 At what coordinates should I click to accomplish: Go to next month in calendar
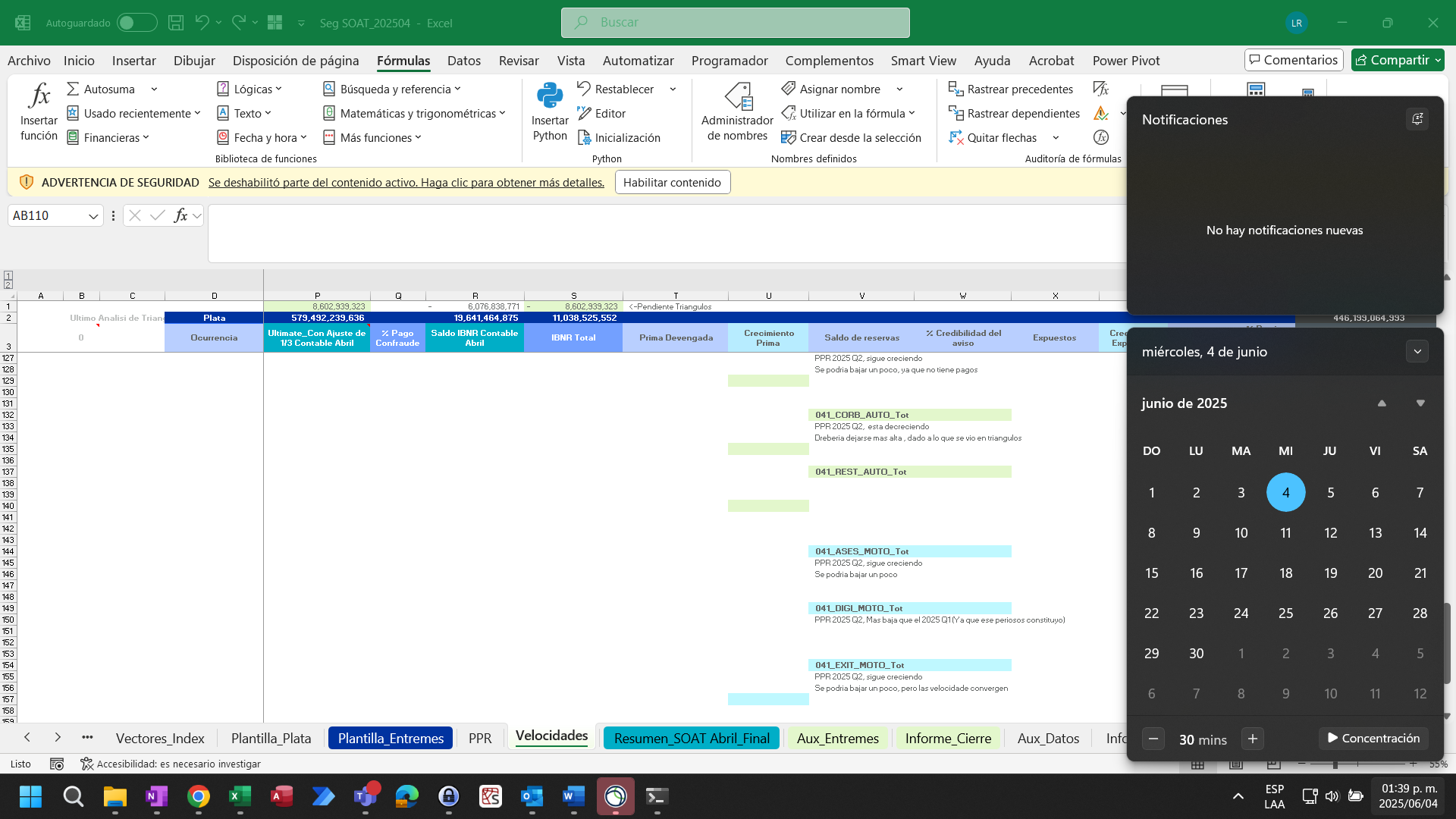pos(1420,403)
